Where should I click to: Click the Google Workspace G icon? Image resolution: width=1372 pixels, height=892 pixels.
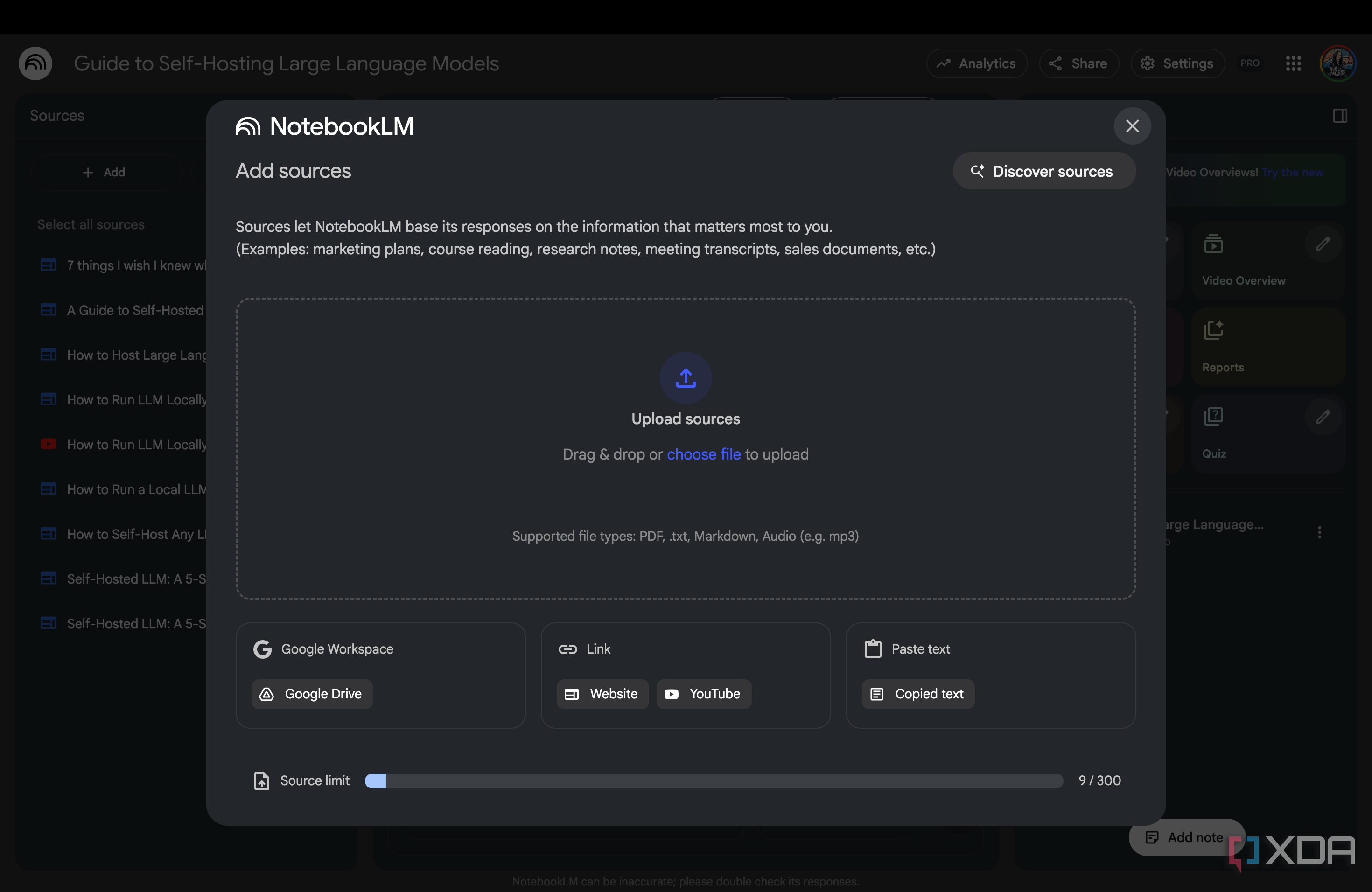263,649
